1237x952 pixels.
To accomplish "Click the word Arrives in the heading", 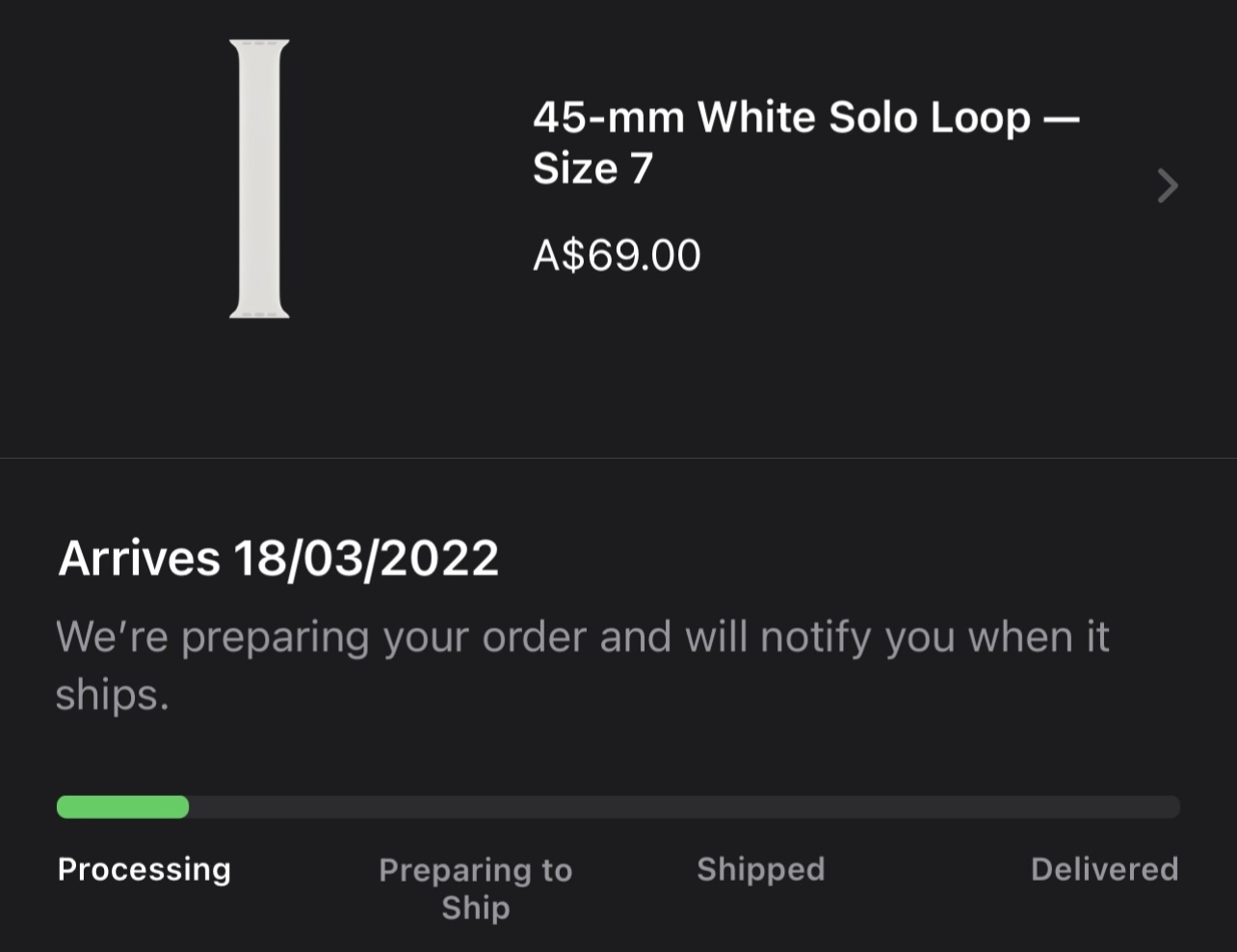I will tap(140, 558).
